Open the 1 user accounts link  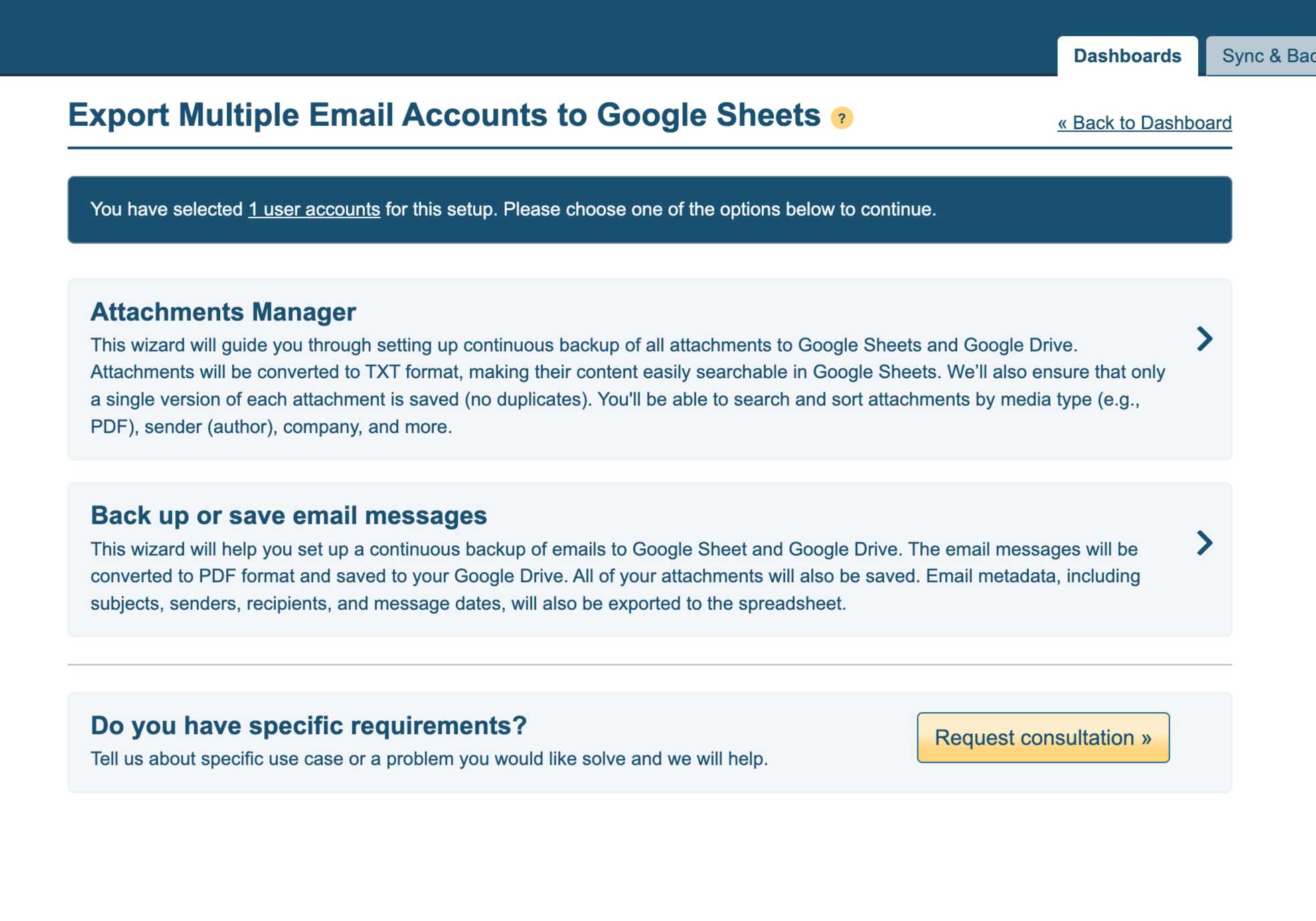point(314,210)
